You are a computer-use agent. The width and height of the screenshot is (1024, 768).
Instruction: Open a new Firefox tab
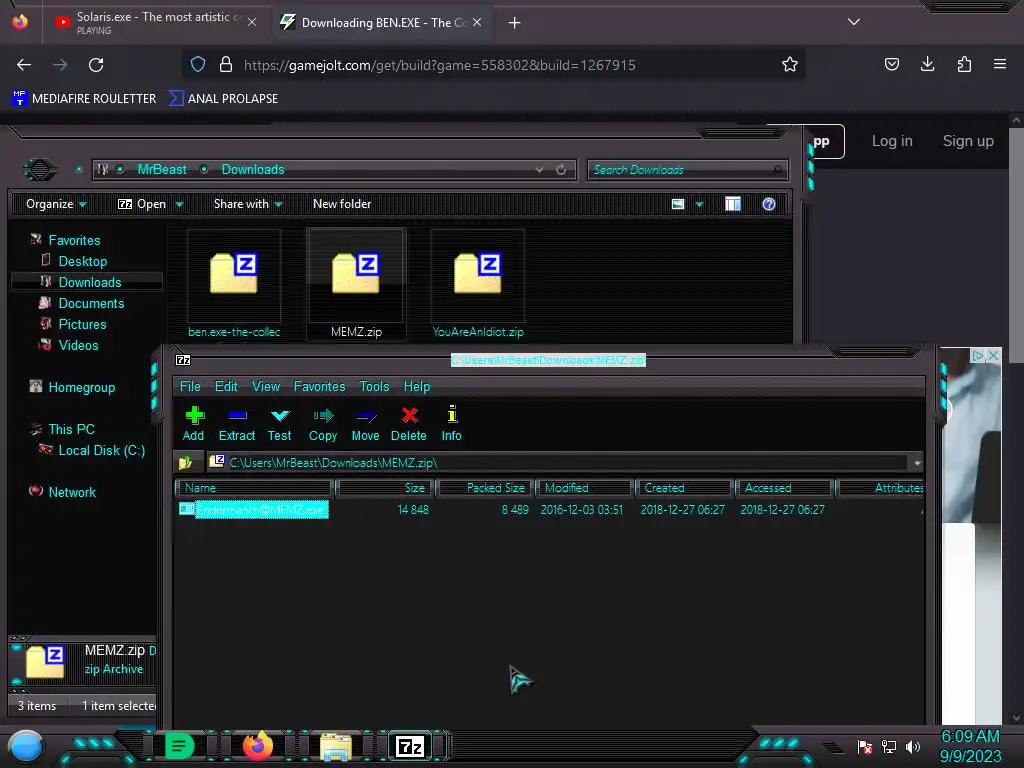coord(515,23)
